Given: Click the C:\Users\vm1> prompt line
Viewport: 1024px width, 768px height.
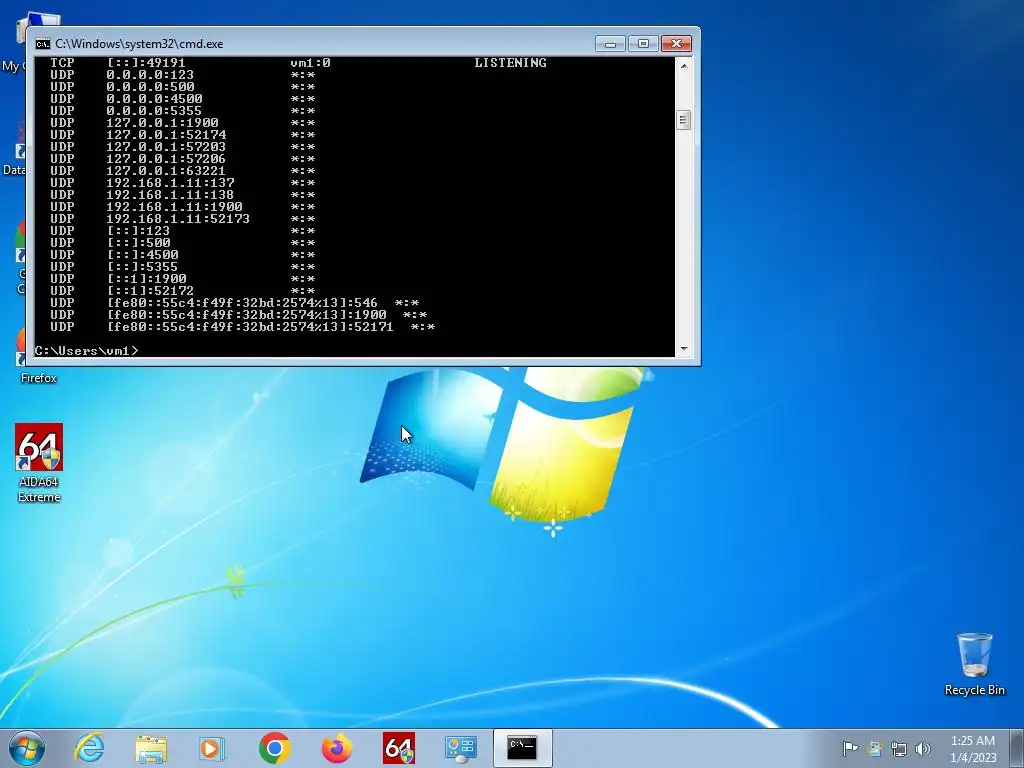Looking at the screenshot, I should click(x=86, y=351).
